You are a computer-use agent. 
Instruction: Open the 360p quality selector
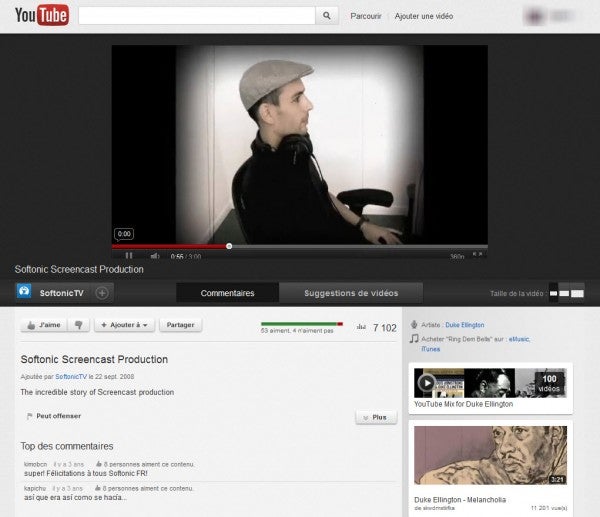457,256
